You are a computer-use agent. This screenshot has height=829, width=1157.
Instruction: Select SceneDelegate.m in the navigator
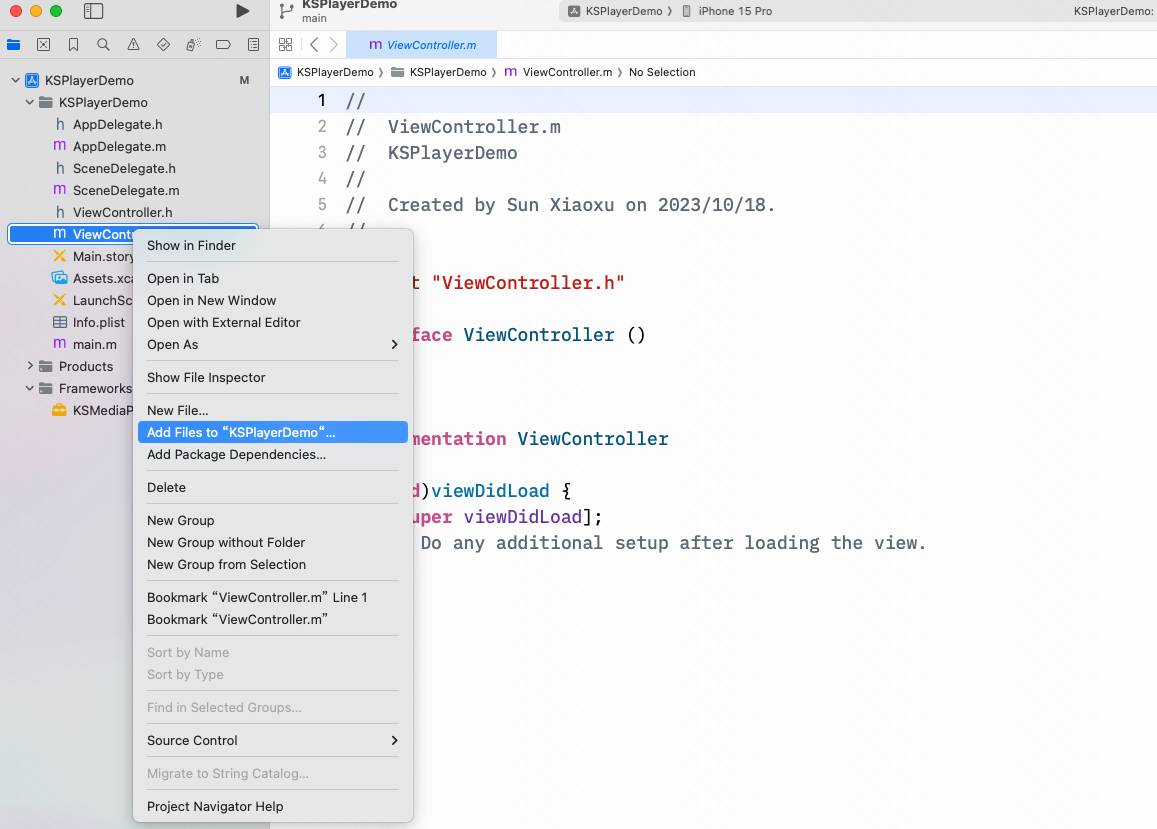(125, 190)
